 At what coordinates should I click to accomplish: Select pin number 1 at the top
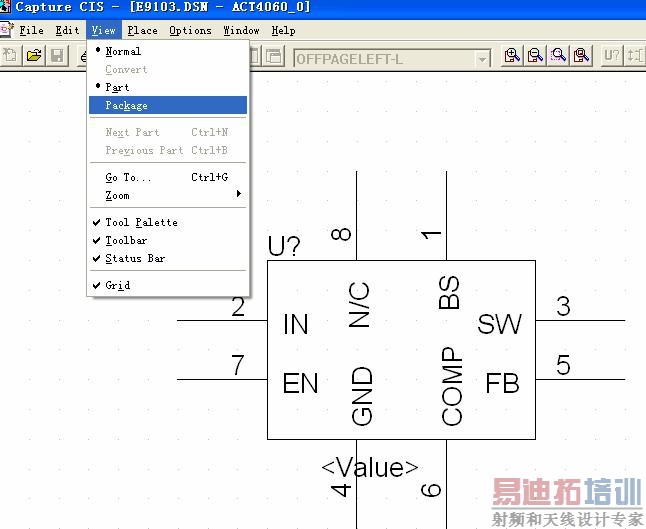click(x=431, y=235)
